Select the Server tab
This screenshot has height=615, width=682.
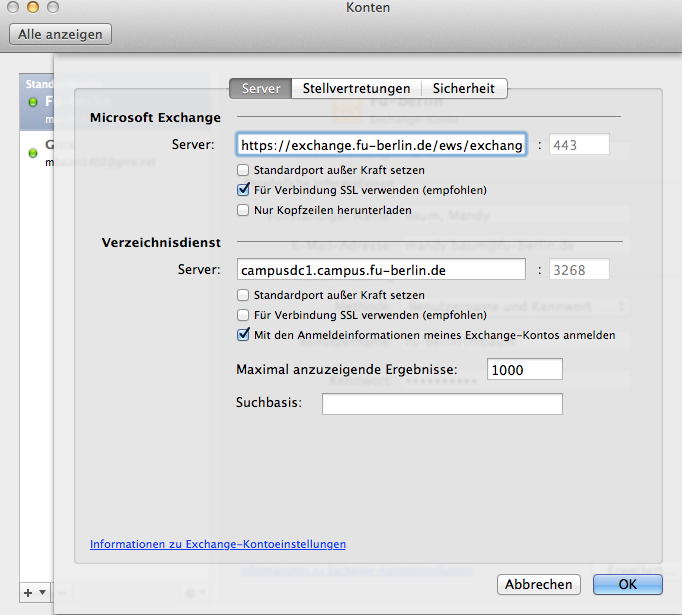tap(261, 89)
